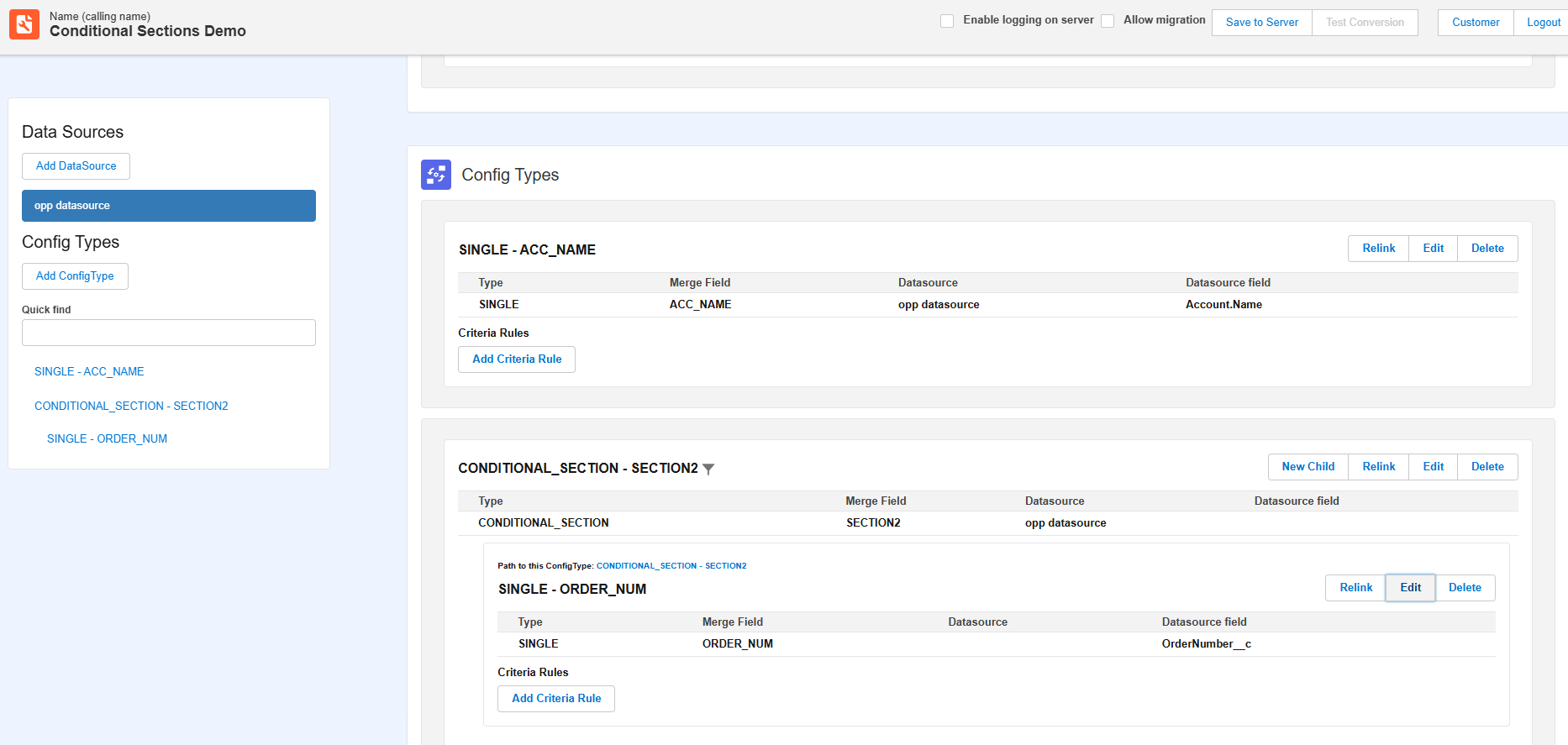Open SINGLE - ORDER_NUM sidebar link
The width and height of the screenshot is (1568, 745).
click(x=107, y=438)
